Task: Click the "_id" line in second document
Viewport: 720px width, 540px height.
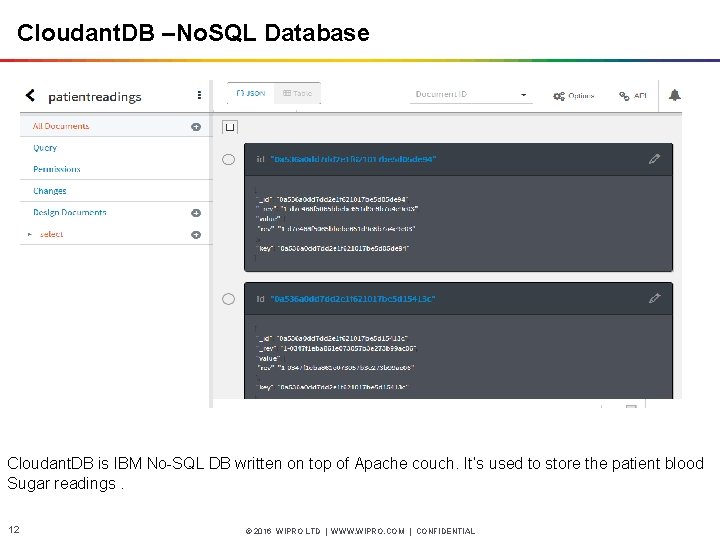Action: point(332,338)
